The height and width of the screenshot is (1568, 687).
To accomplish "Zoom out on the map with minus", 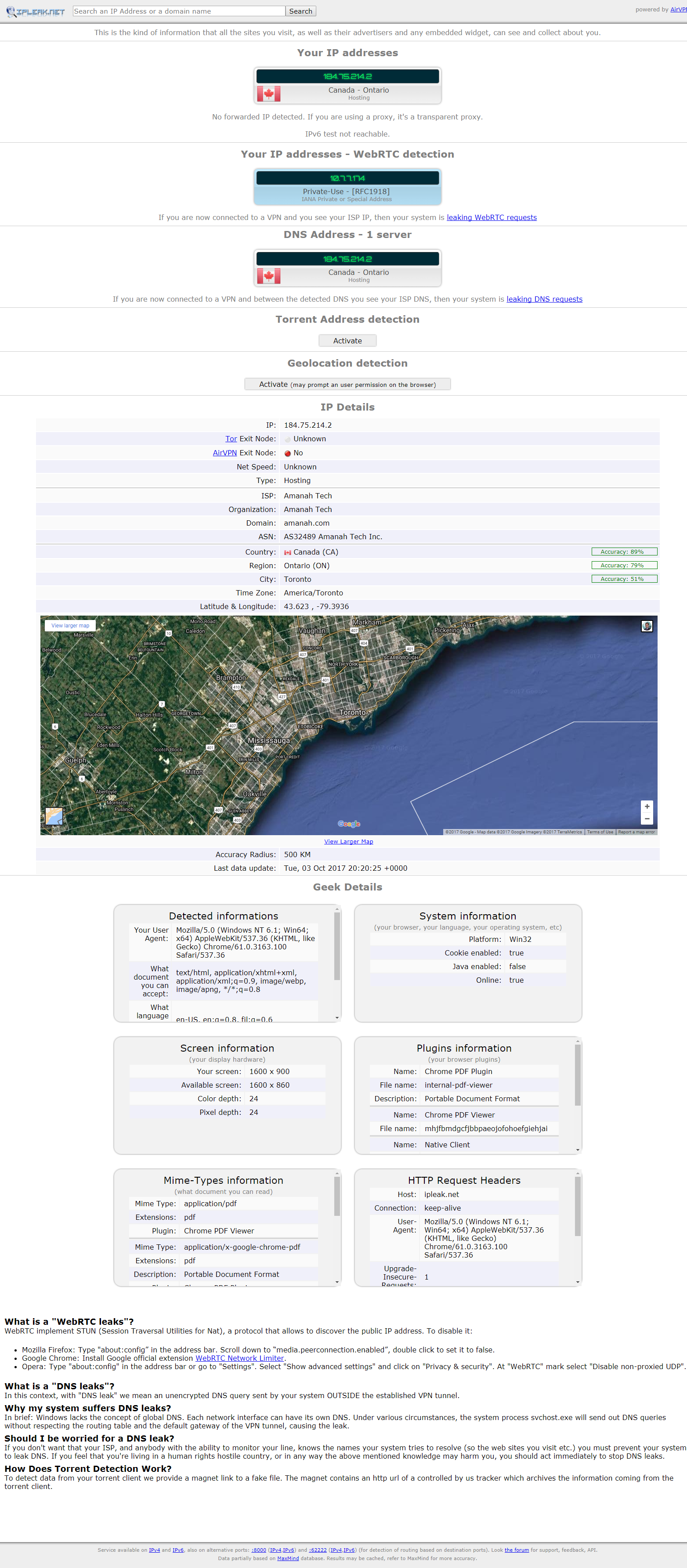I will pos(647,819).
